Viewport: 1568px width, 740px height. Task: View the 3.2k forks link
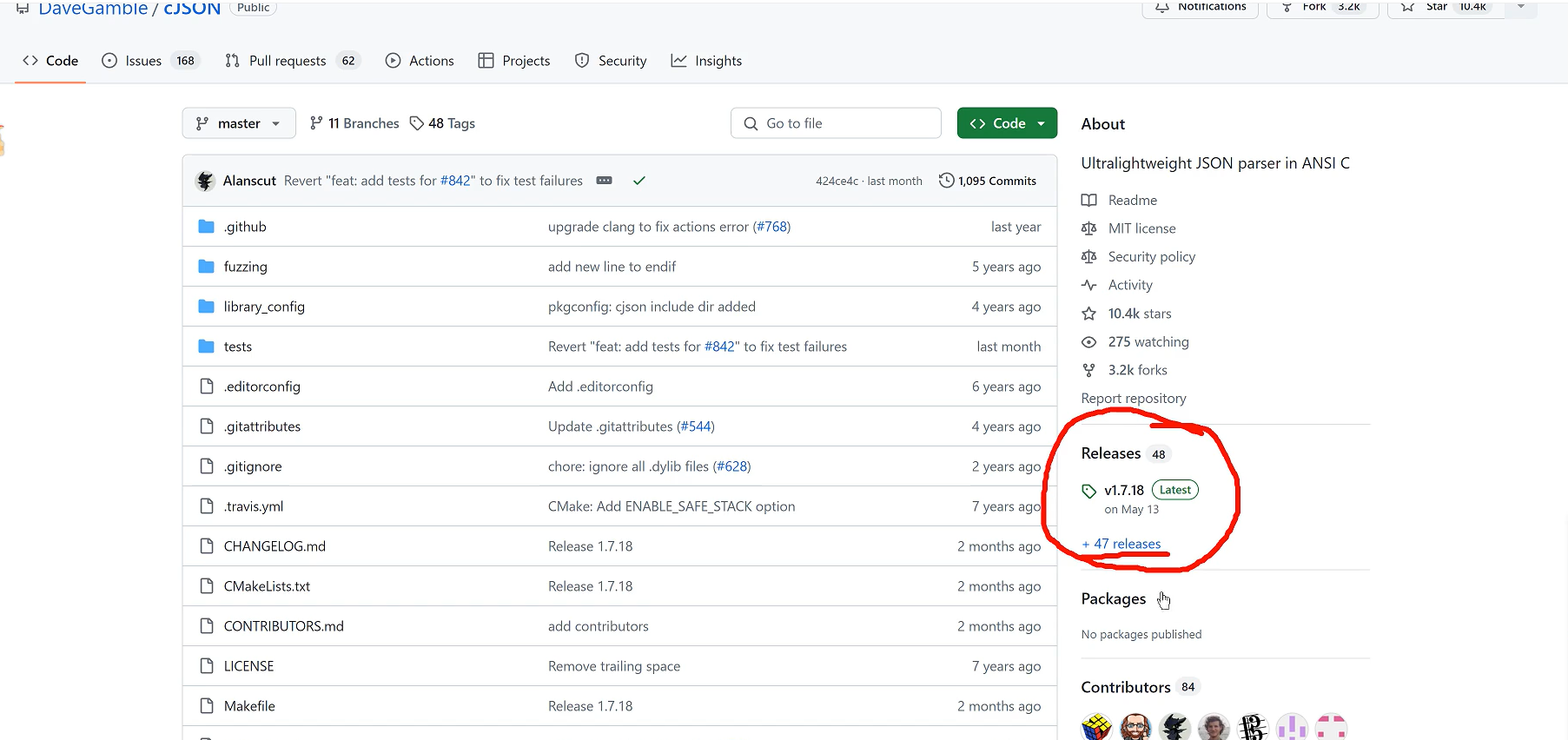tap(1124, 370)
